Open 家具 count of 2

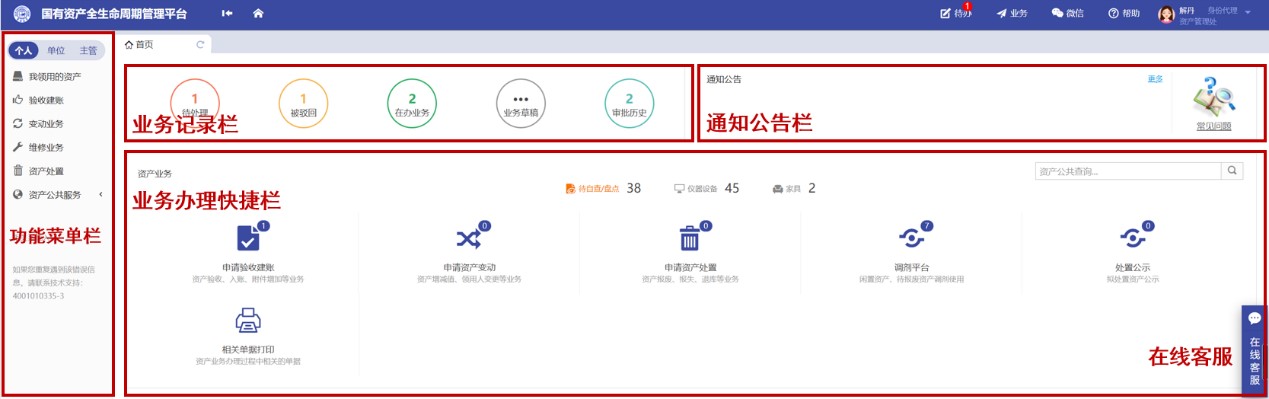point(794,188)
